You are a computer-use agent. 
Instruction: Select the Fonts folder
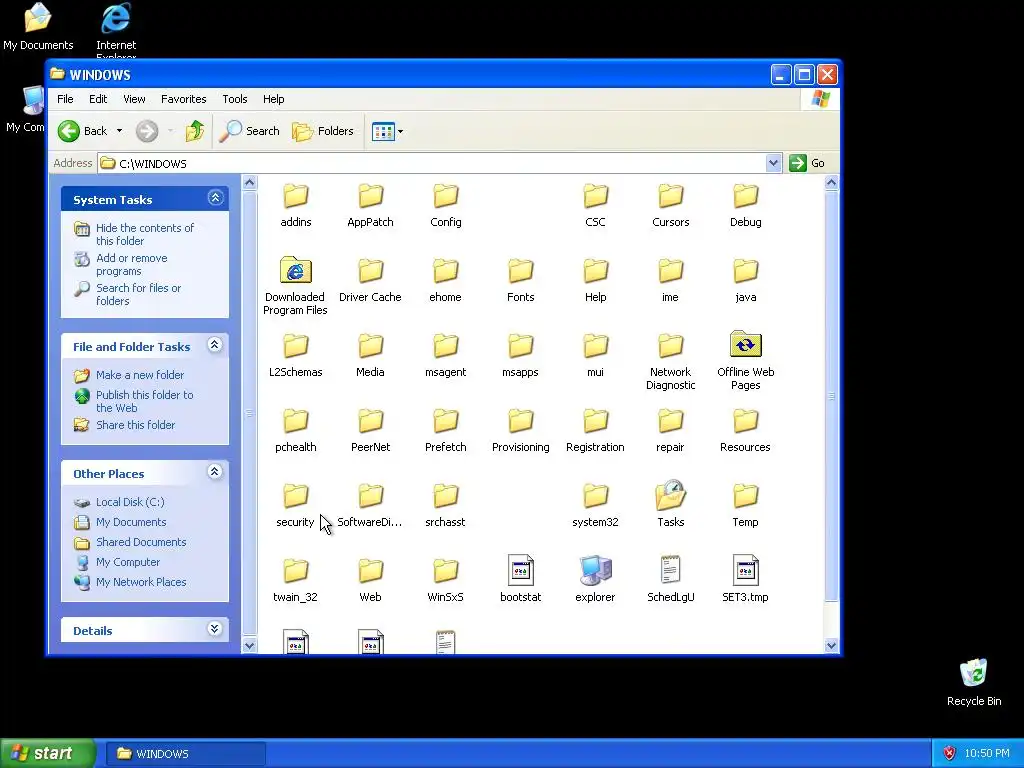tap(520, 280)
